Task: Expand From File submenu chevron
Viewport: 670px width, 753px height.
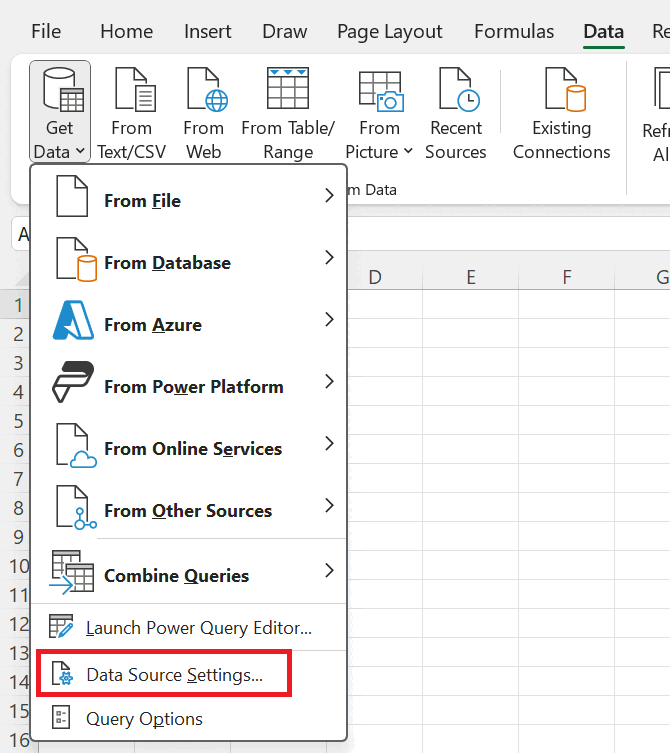Action: [329, 195]
